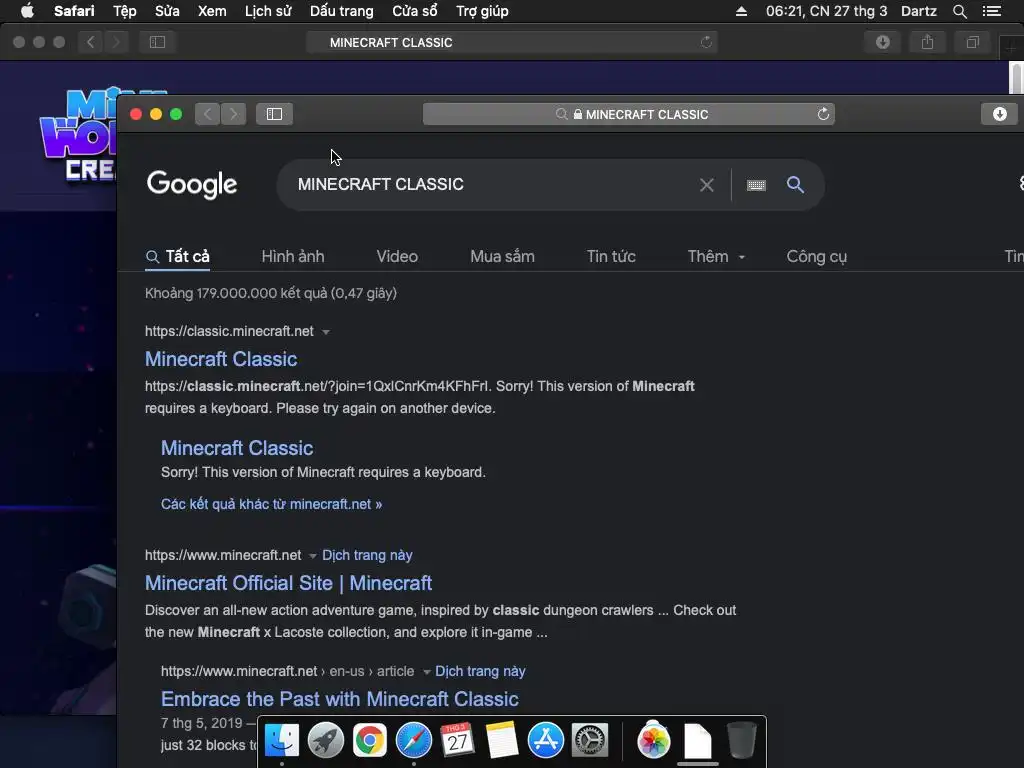Open Photos app from the Dock
This screenshot has height=768, width=1024.
tap(653, 741)
